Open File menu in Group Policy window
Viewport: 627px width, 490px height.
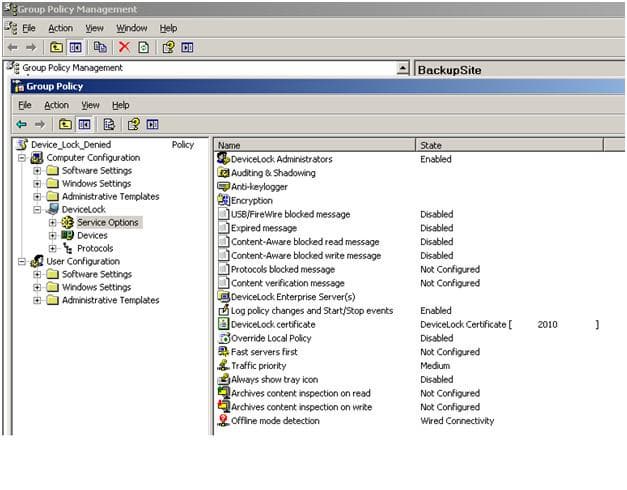pos(25,105)
